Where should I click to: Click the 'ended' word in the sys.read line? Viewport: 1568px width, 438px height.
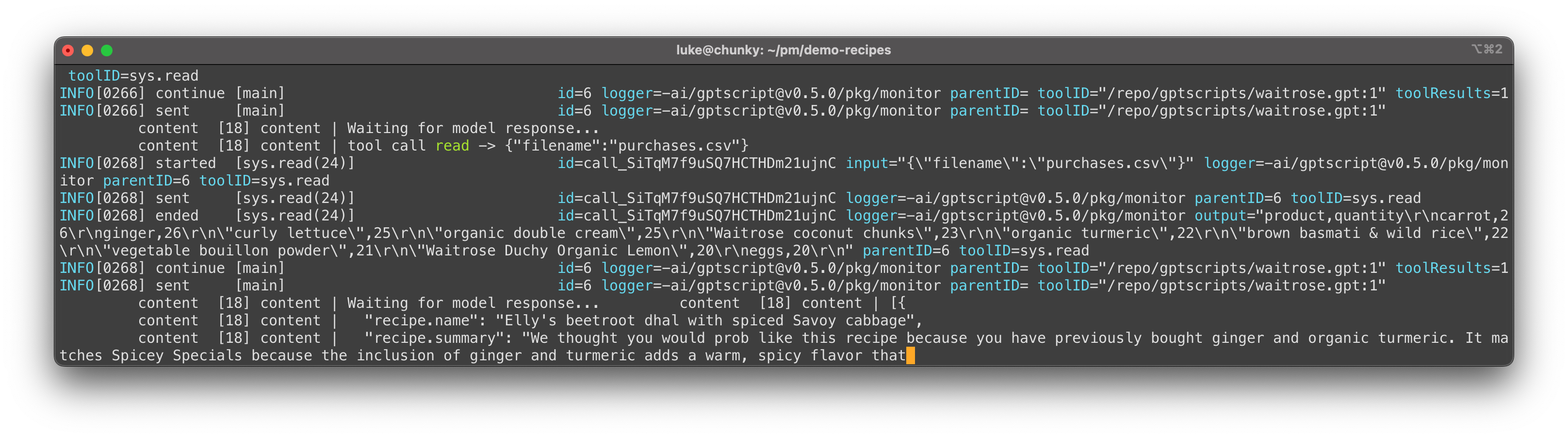[x=177, y=216]
